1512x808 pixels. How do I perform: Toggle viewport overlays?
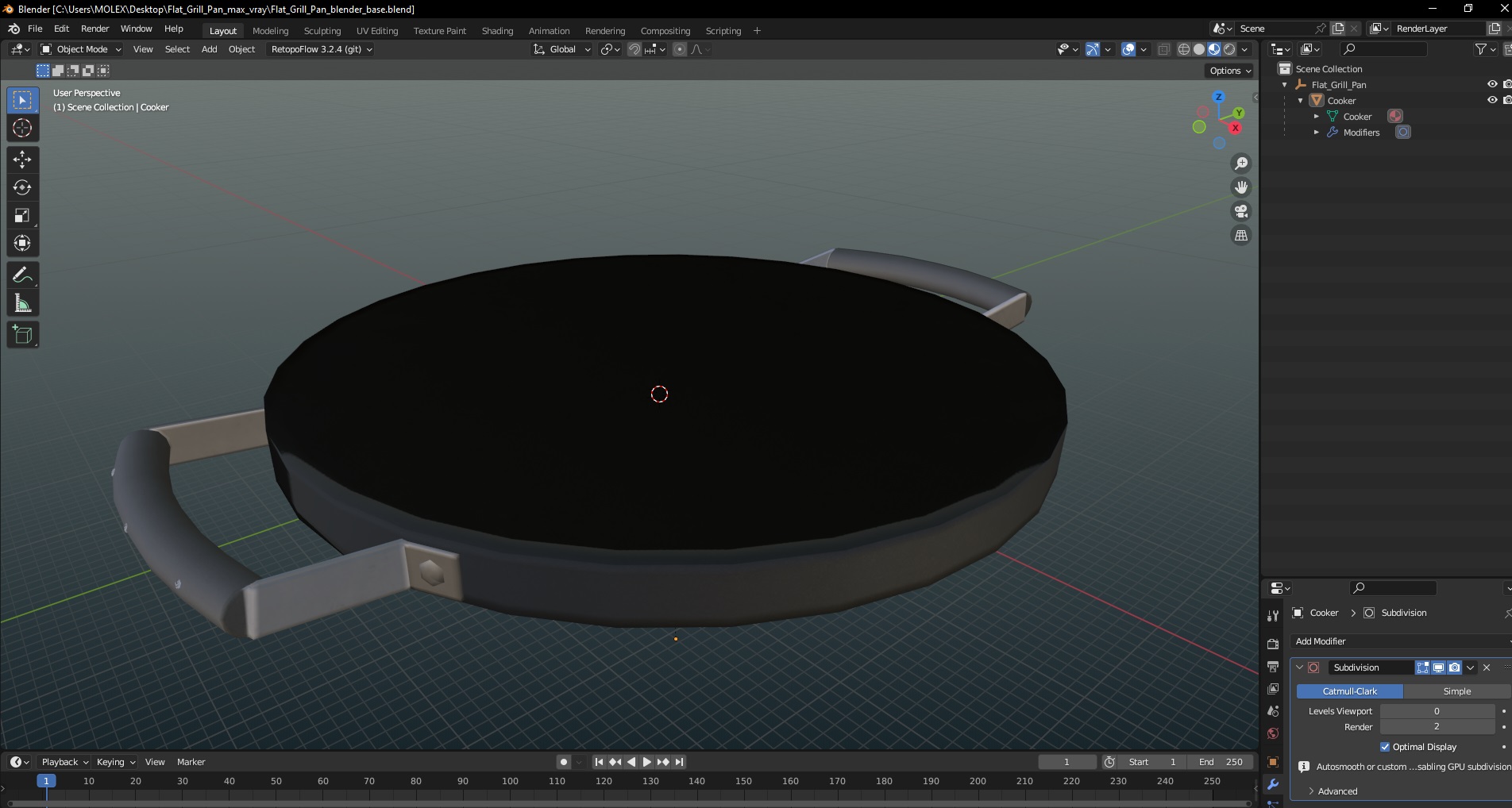tap(1128, 49)
